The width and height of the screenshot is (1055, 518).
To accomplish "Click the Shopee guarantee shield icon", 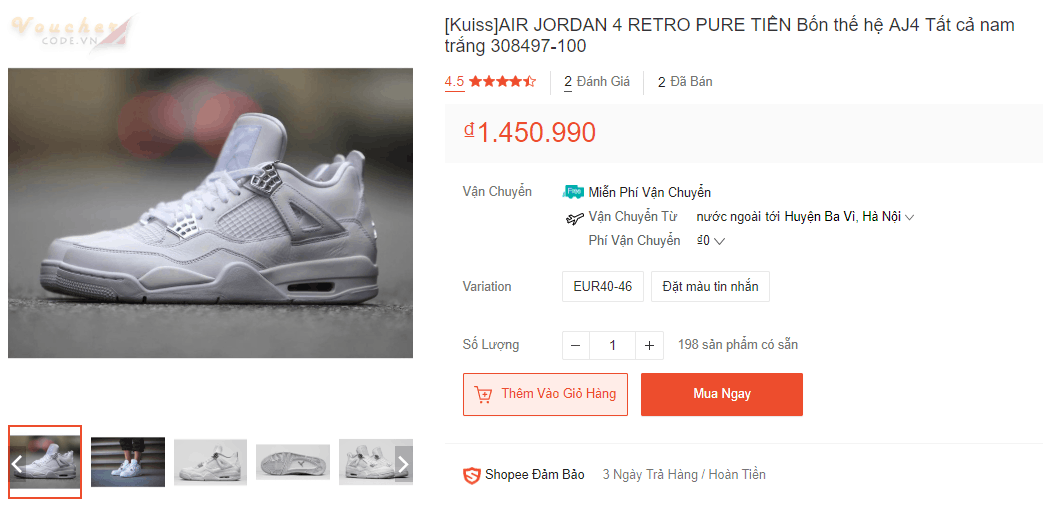I will [472, 475].
